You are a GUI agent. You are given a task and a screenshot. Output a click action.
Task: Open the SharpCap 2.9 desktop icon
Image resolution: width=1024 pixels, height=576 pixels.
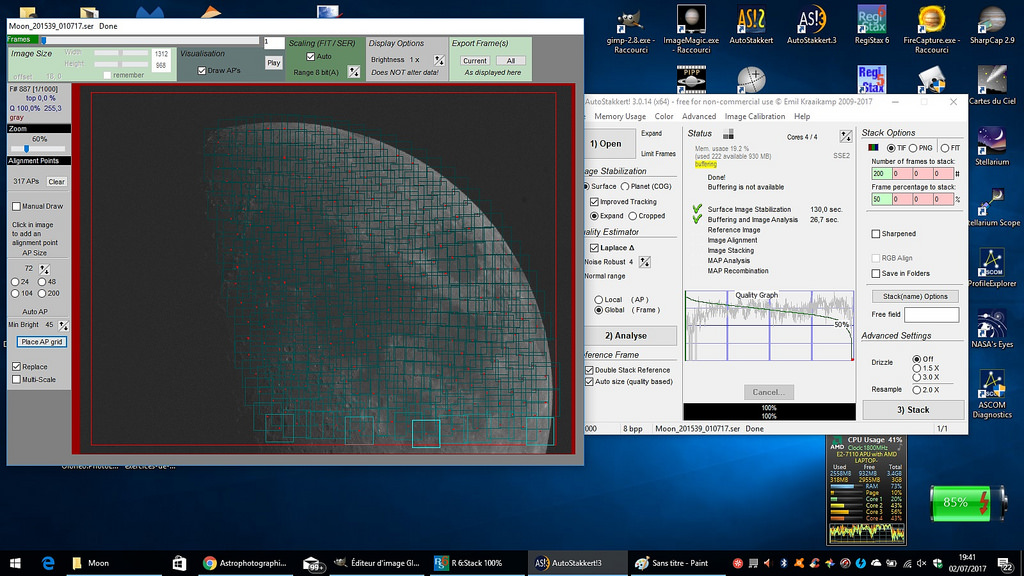tap(991, 22)
